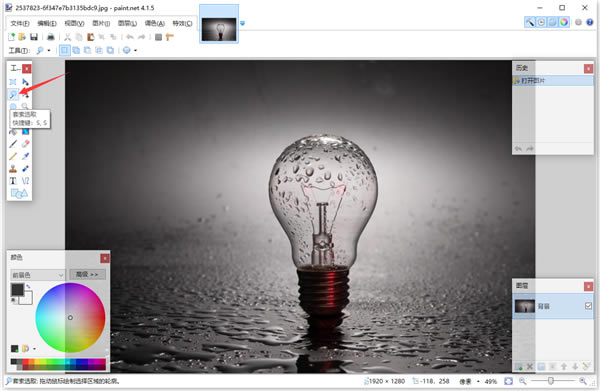Click the More button in the Colors panel

tap(87, 274)
